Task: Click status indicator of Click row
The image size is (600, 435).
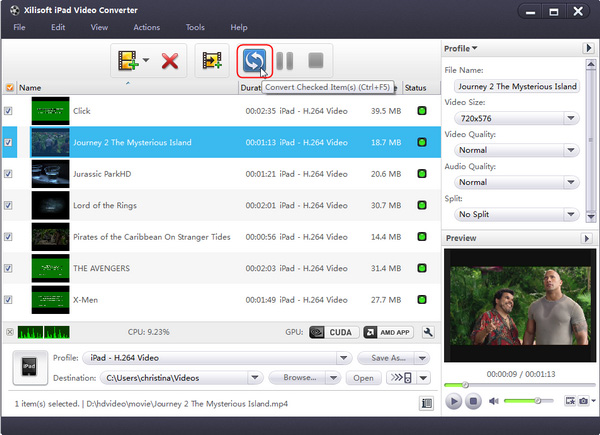Action: pos(422,111)
